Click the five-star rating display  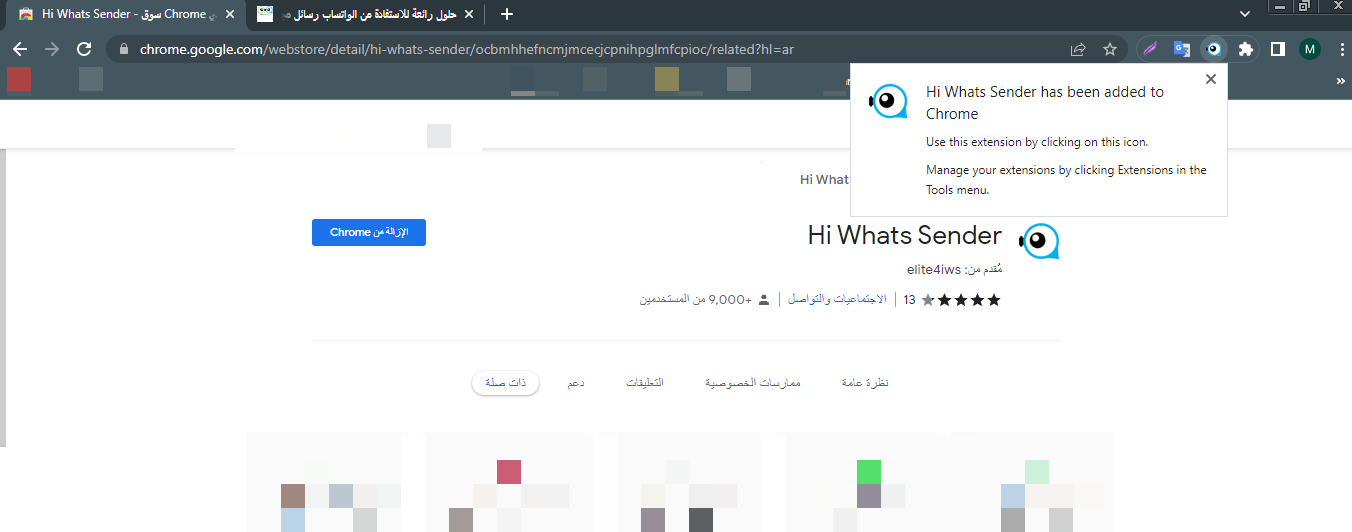pos(960,299)
